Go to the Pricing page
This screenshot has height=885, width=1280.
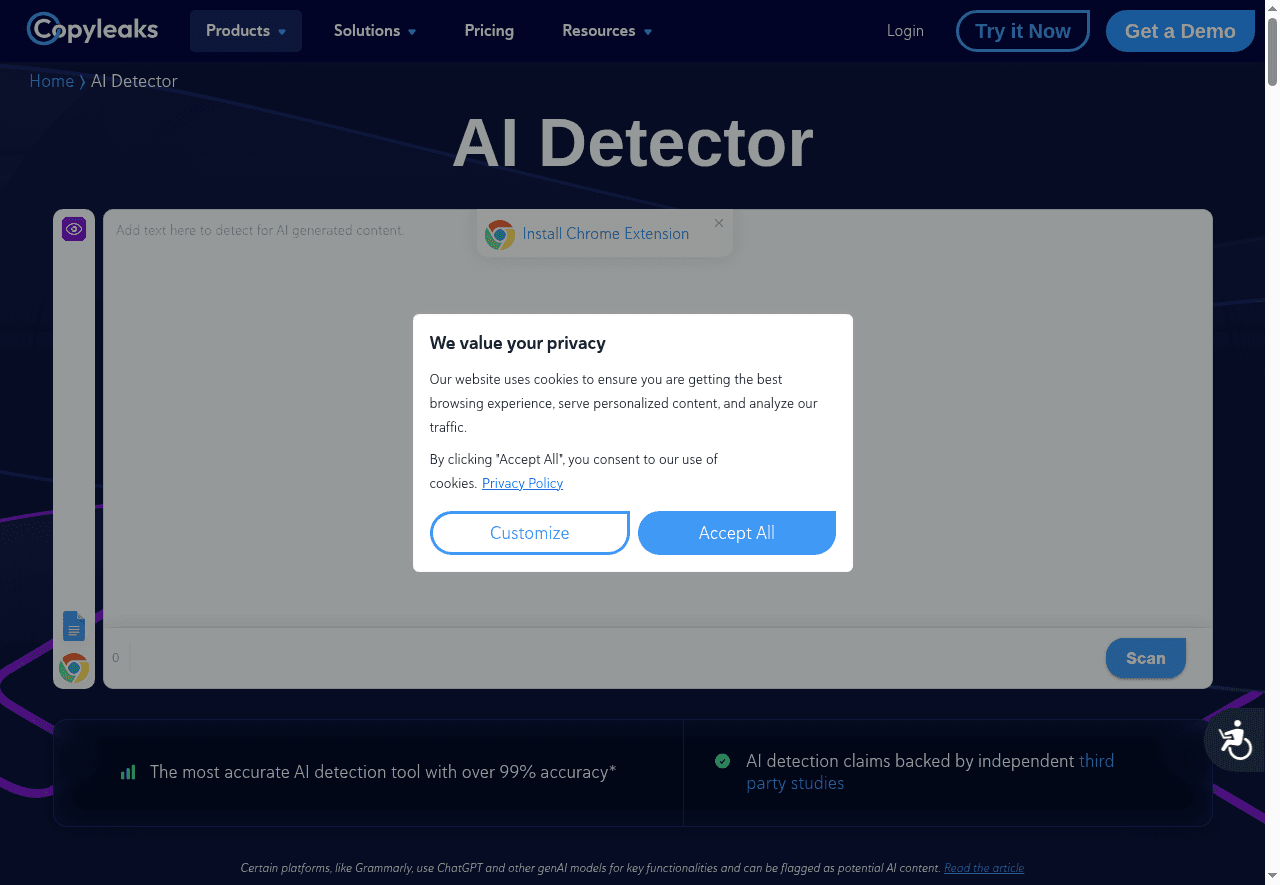pos(489,31)
